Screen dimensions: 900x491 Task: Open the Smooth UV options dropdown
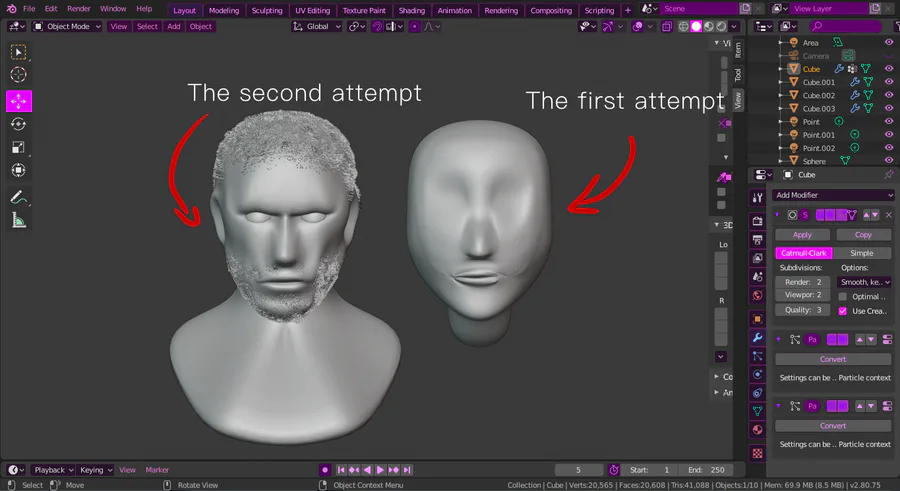[x=865, y=282]
